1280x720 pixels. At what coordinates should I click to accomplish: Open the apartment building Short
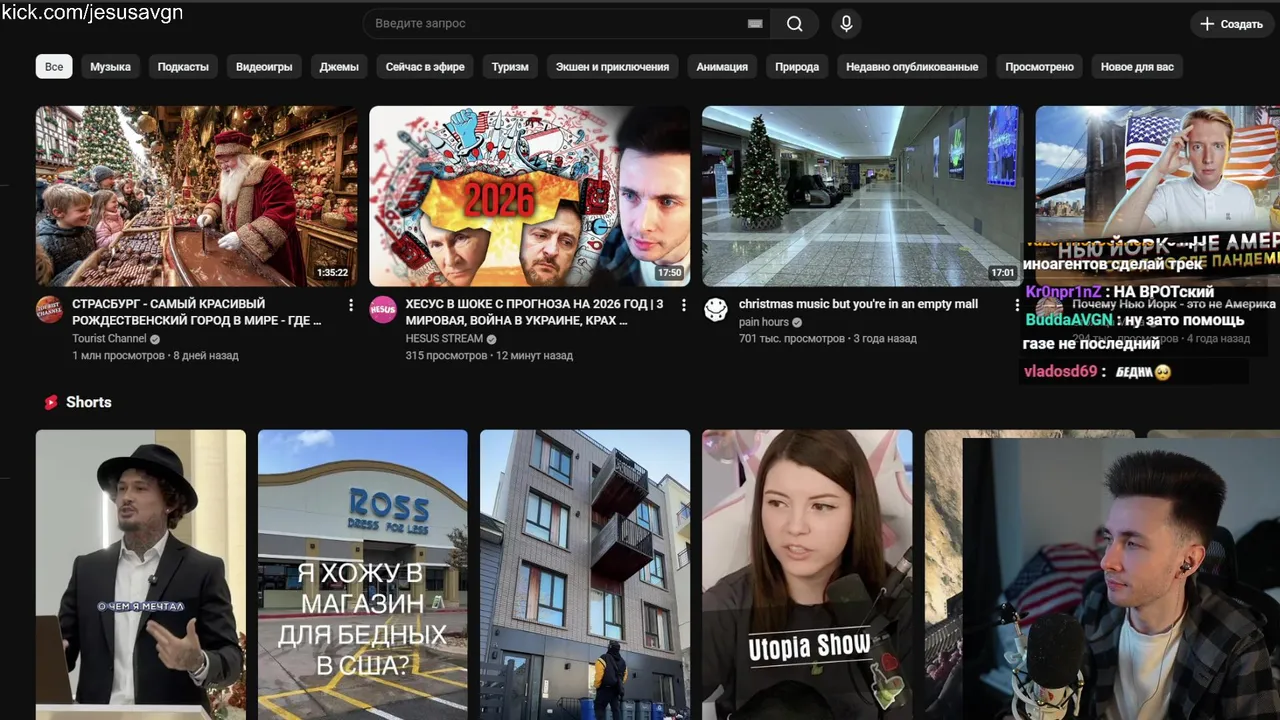[585, 575]
